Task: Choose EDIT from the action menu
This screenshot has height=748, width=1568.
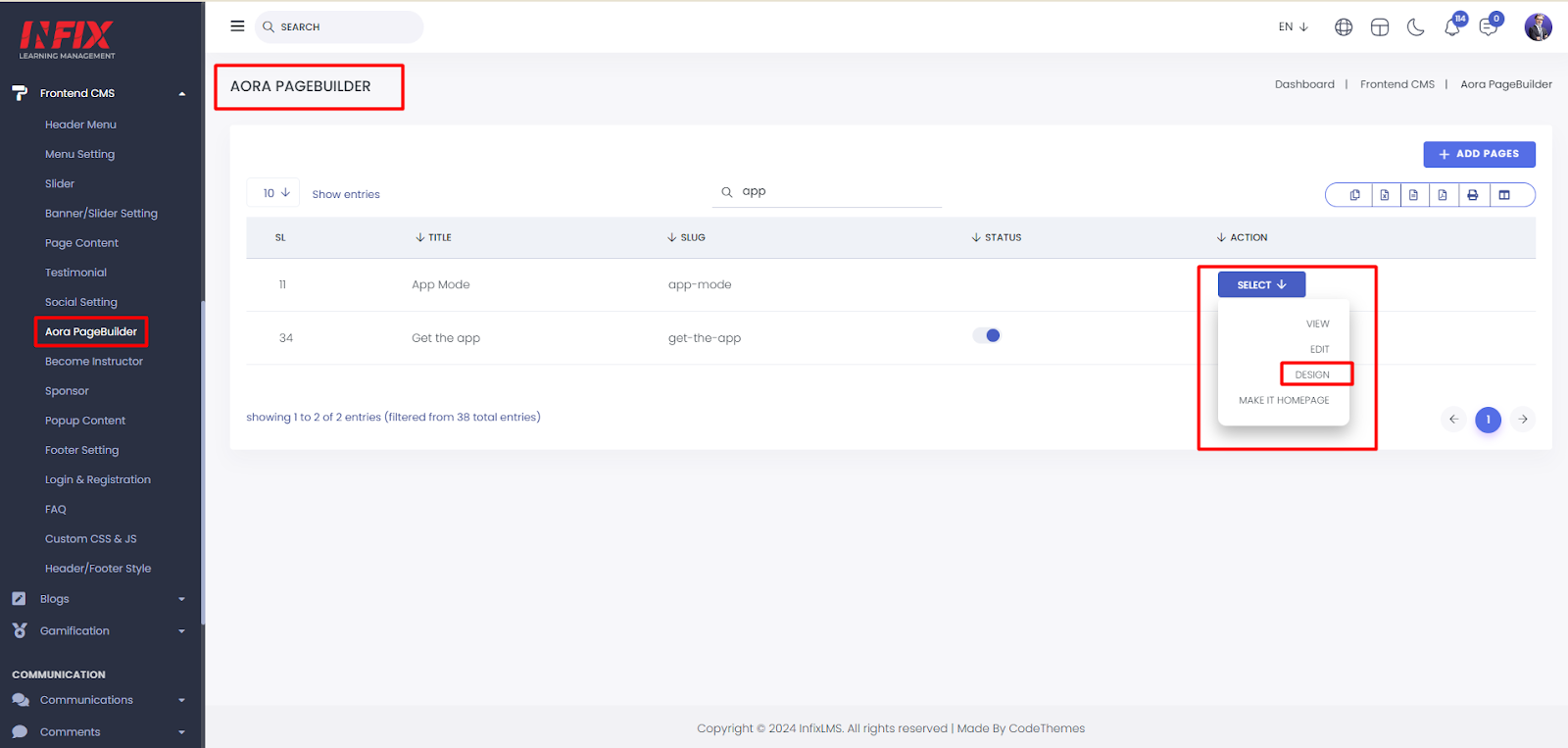Action: point(1319,349)
